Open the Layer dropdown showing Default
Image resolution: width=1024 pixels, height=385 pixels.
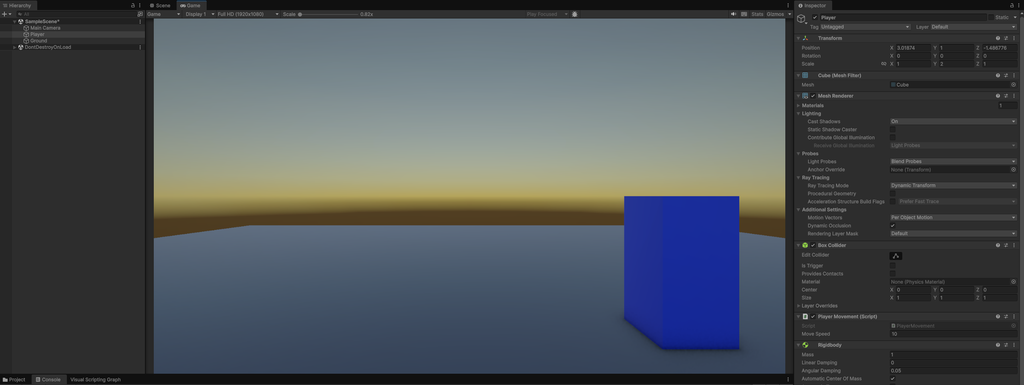click(x=974, y=27)
